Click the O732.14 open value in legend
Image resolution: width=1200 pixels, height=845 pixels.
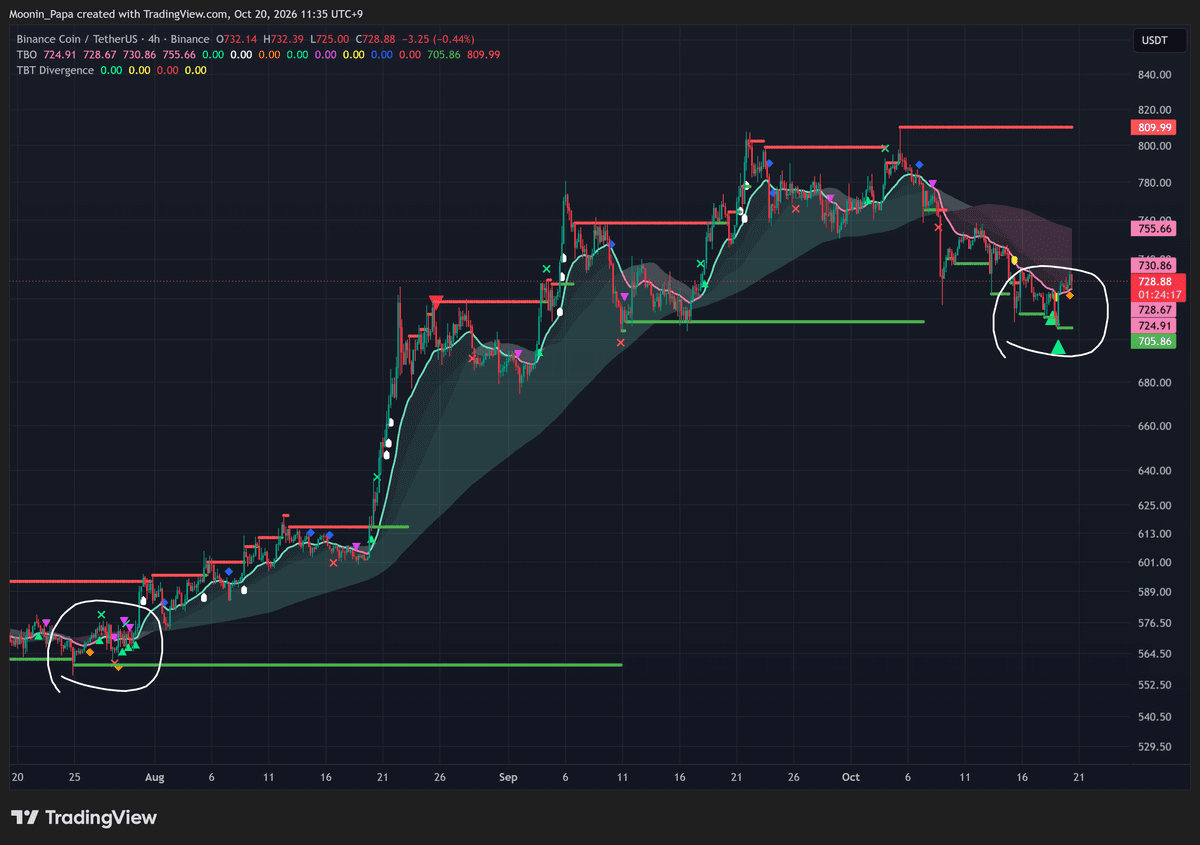[x=237, y=38]
